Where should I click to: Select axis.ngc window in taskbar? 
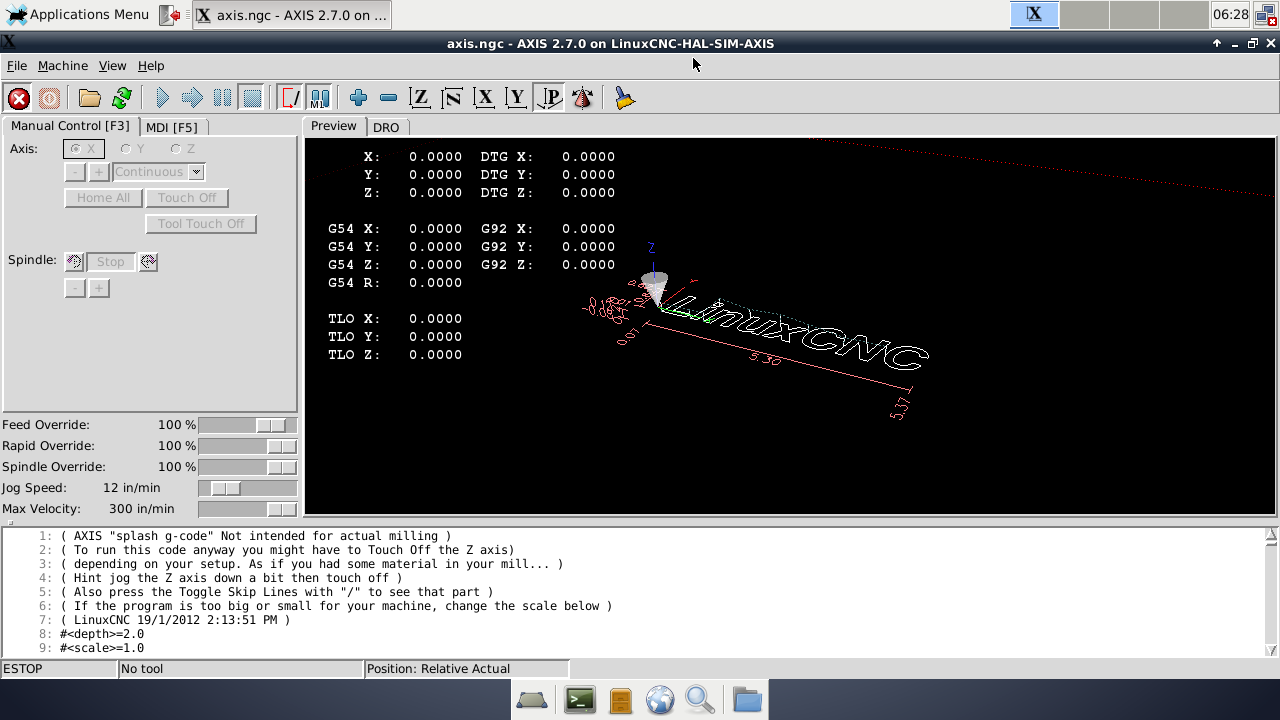(291, 15)
